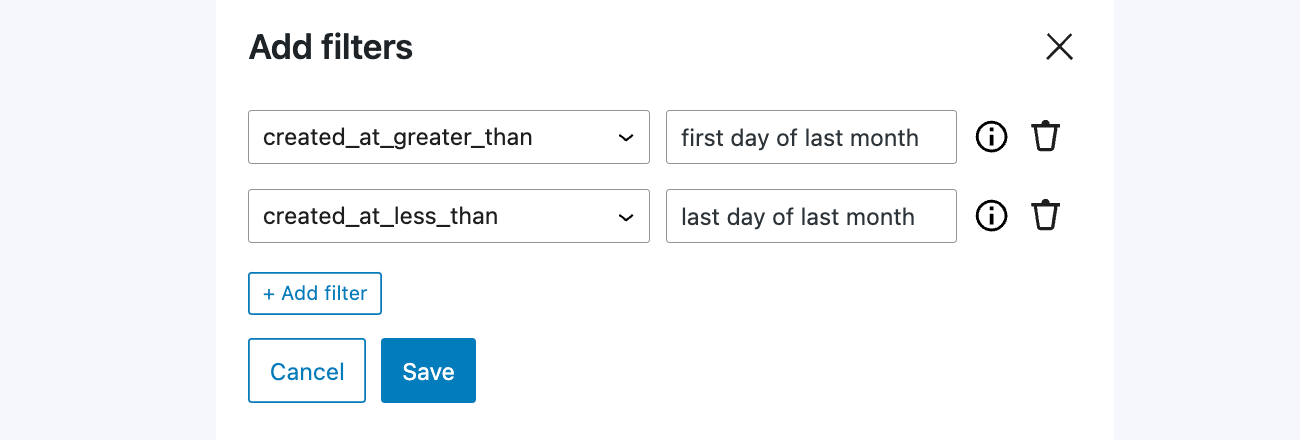
Task: Show info for created_at_less_than filter
Action: tap(991, 216)
